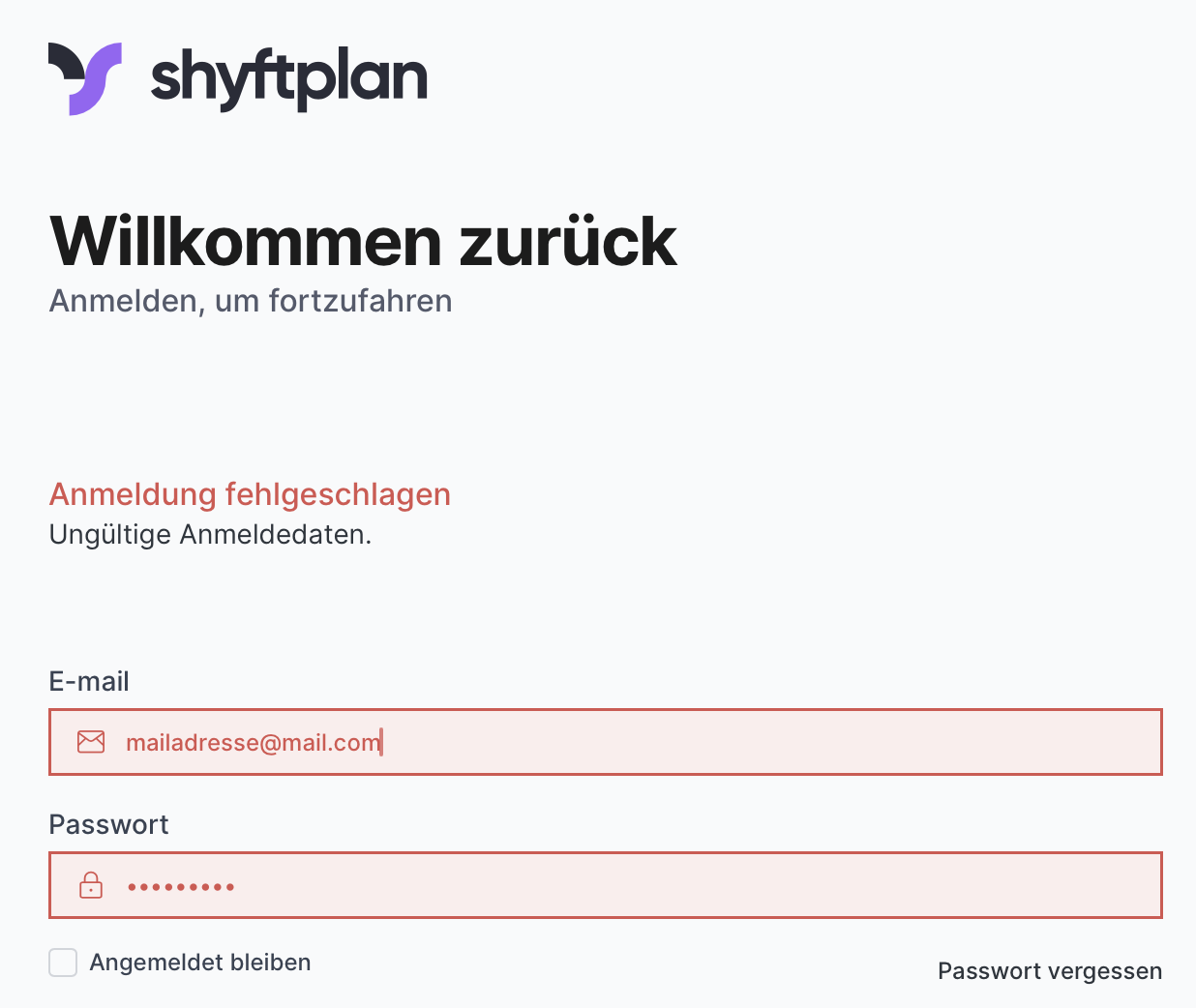Image resolution: width=1196 pixels, height=1008 pixels.
Task: Click the Anmelden, um fortzufahren subtitle
Action: click(251, 301)
